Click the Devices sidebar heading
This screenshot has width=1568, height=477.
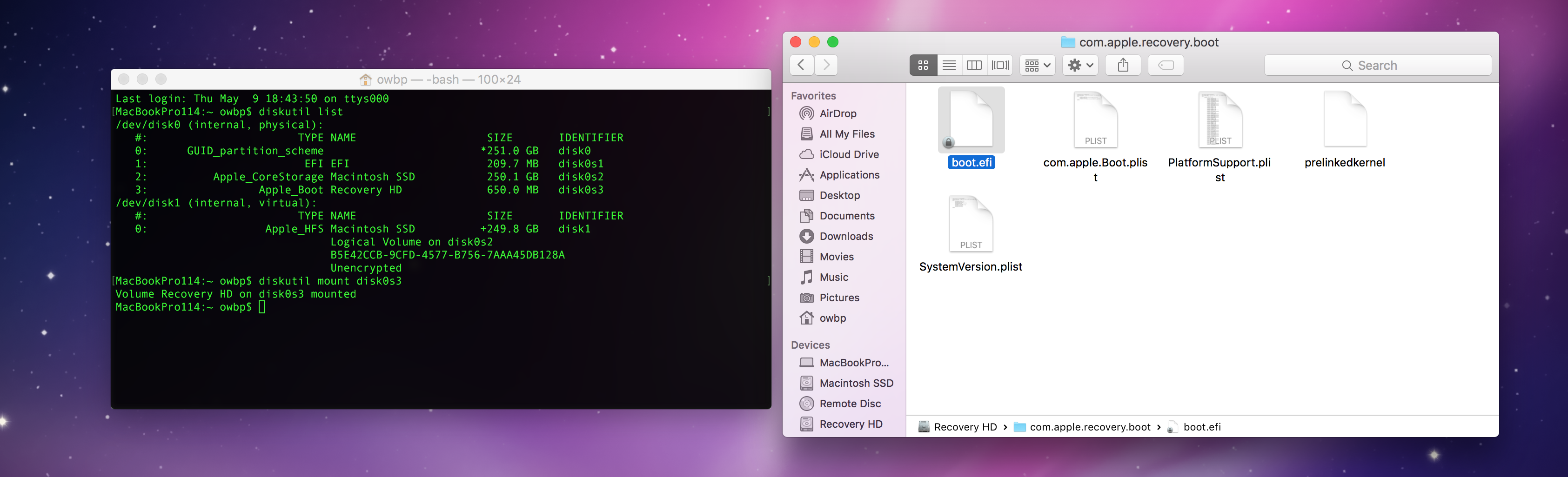point(810,345)
